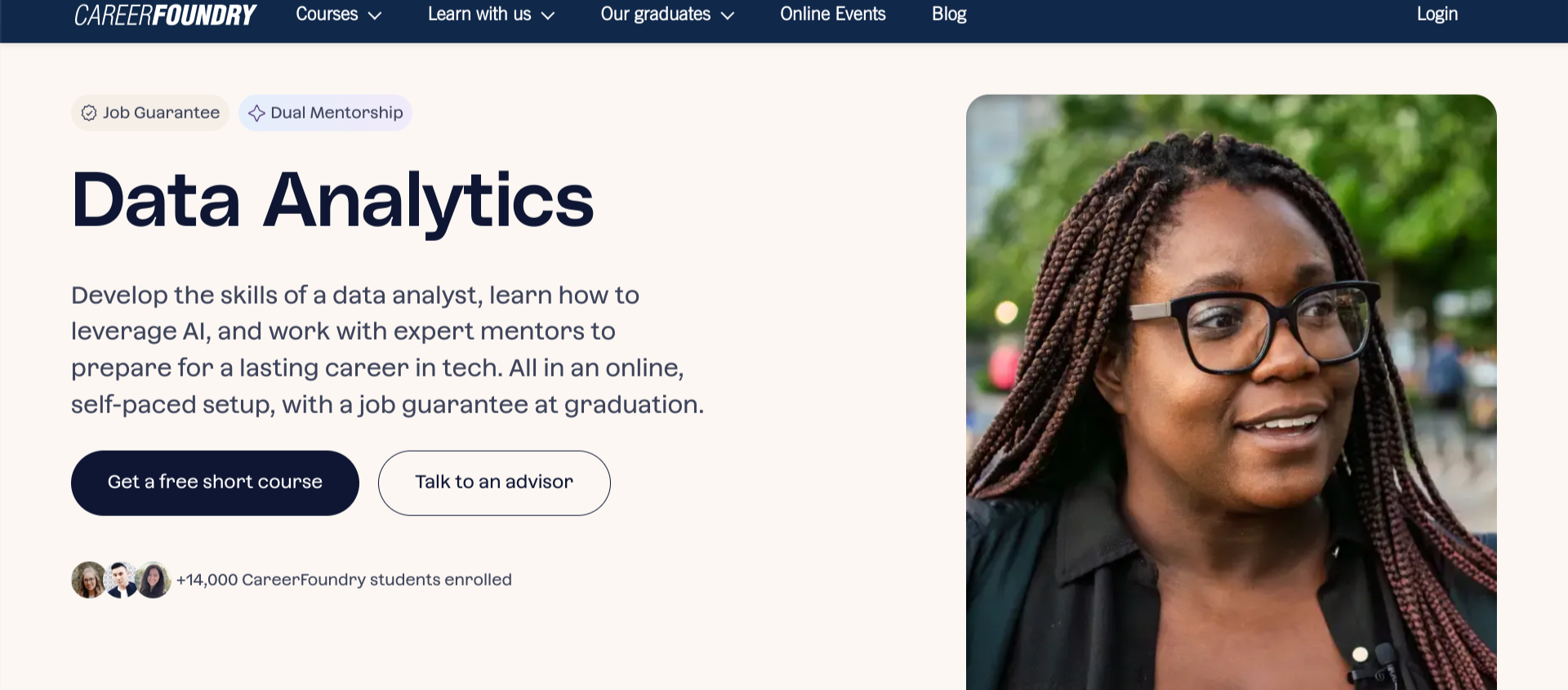Viewport: 1568px width, 690px height.
Task: Click the Data Analytics heading
Action: tap(332, 200)
